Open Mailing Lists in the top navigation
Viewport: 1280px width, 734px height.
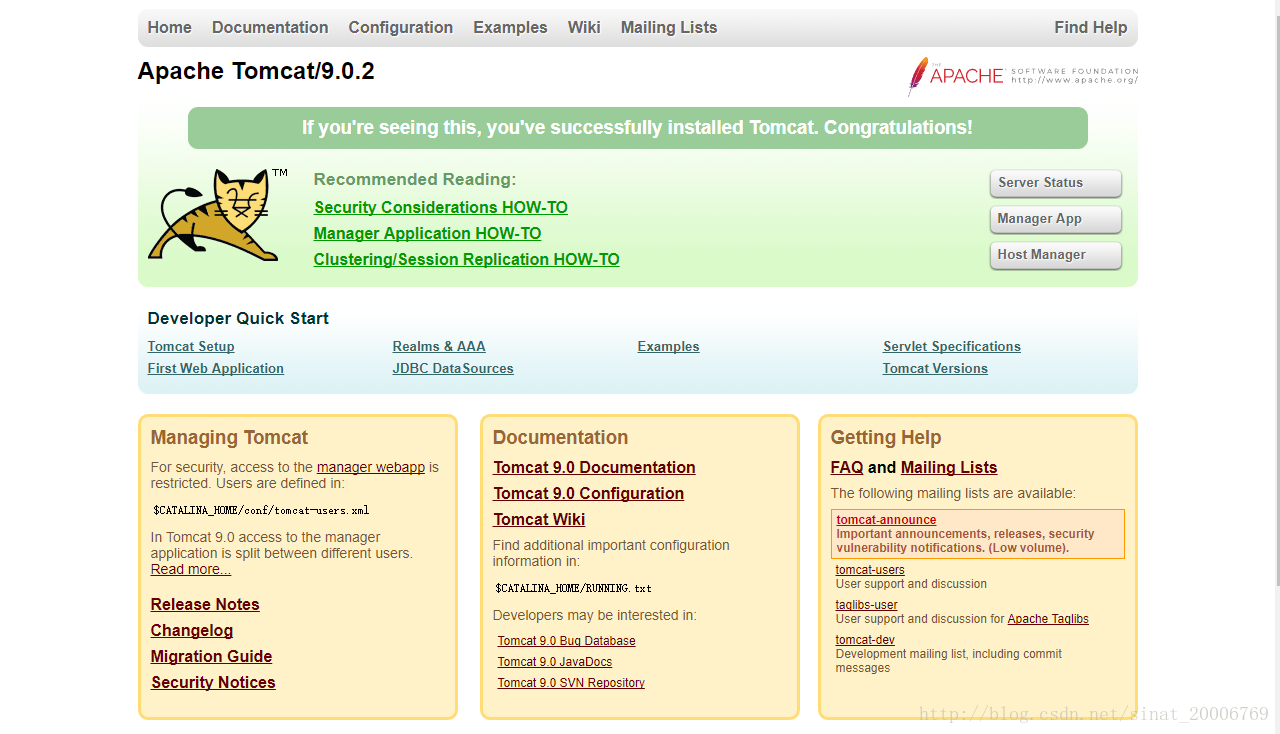(x=669, y=28)
